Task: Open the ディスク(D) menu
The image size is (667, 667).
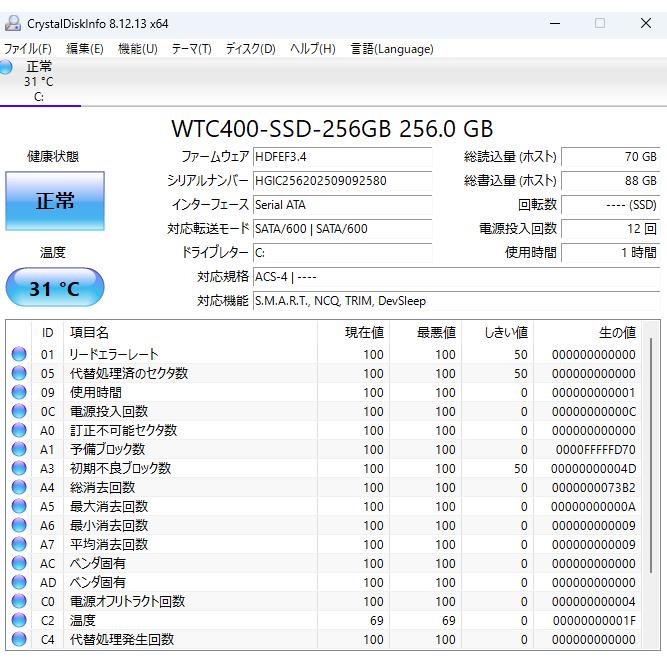Action: [251, 49]
